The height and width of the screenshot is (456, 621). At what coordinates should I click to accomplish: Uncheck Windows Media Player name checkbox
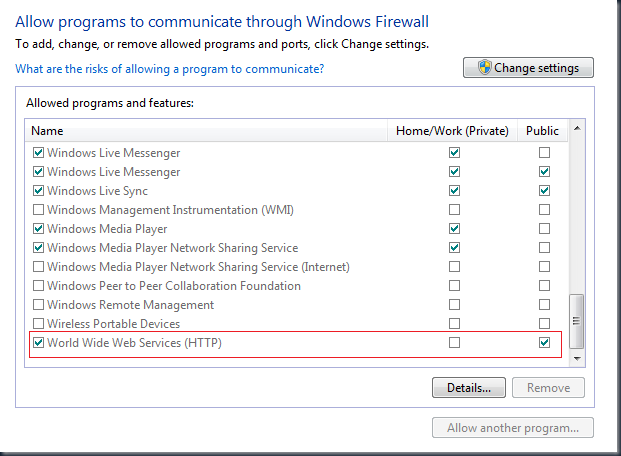[39, 229]
